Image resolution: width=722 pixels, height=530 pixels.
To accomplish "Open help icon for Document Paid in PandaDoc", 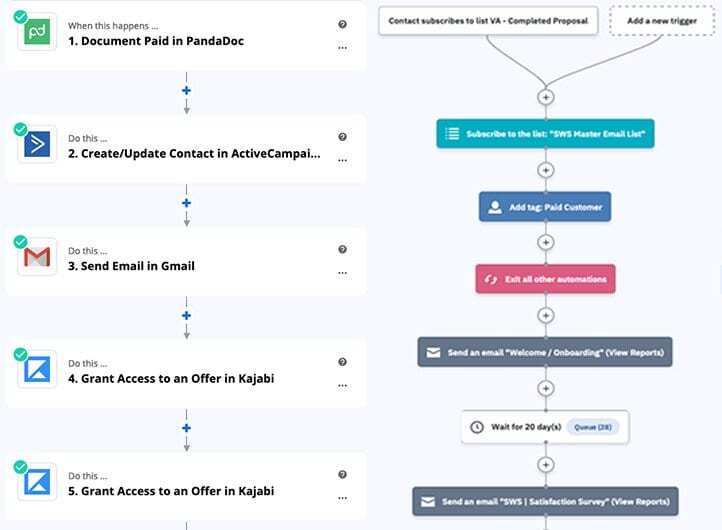I will click(342, 24).
